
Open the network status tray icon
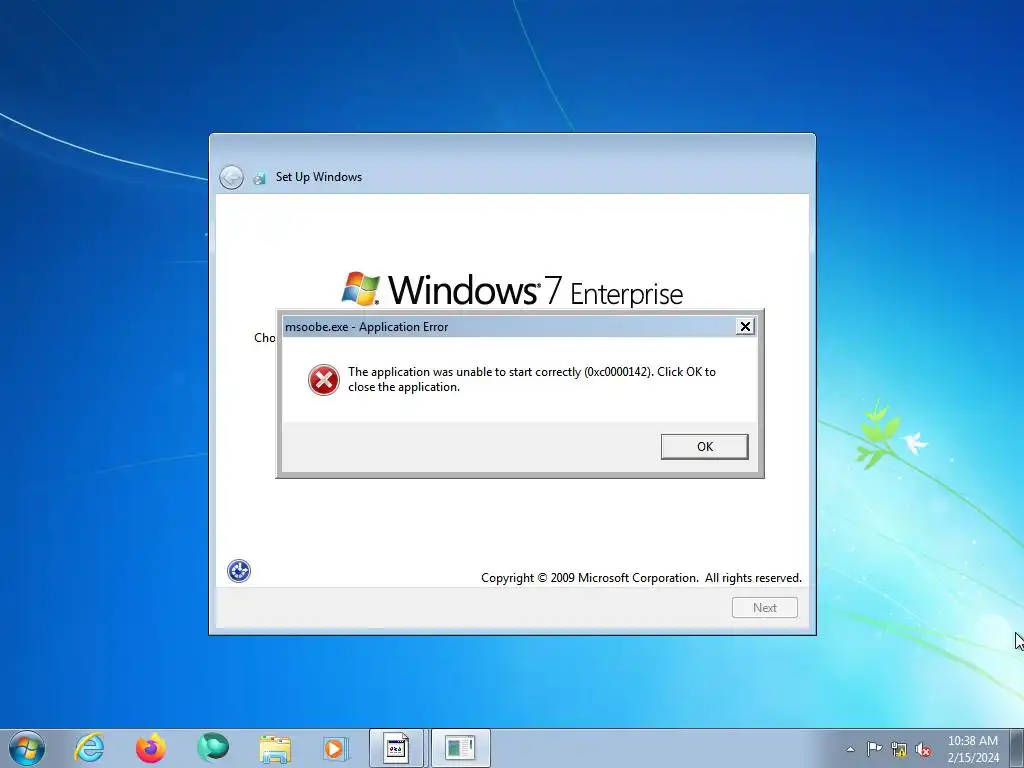point(899,749)
